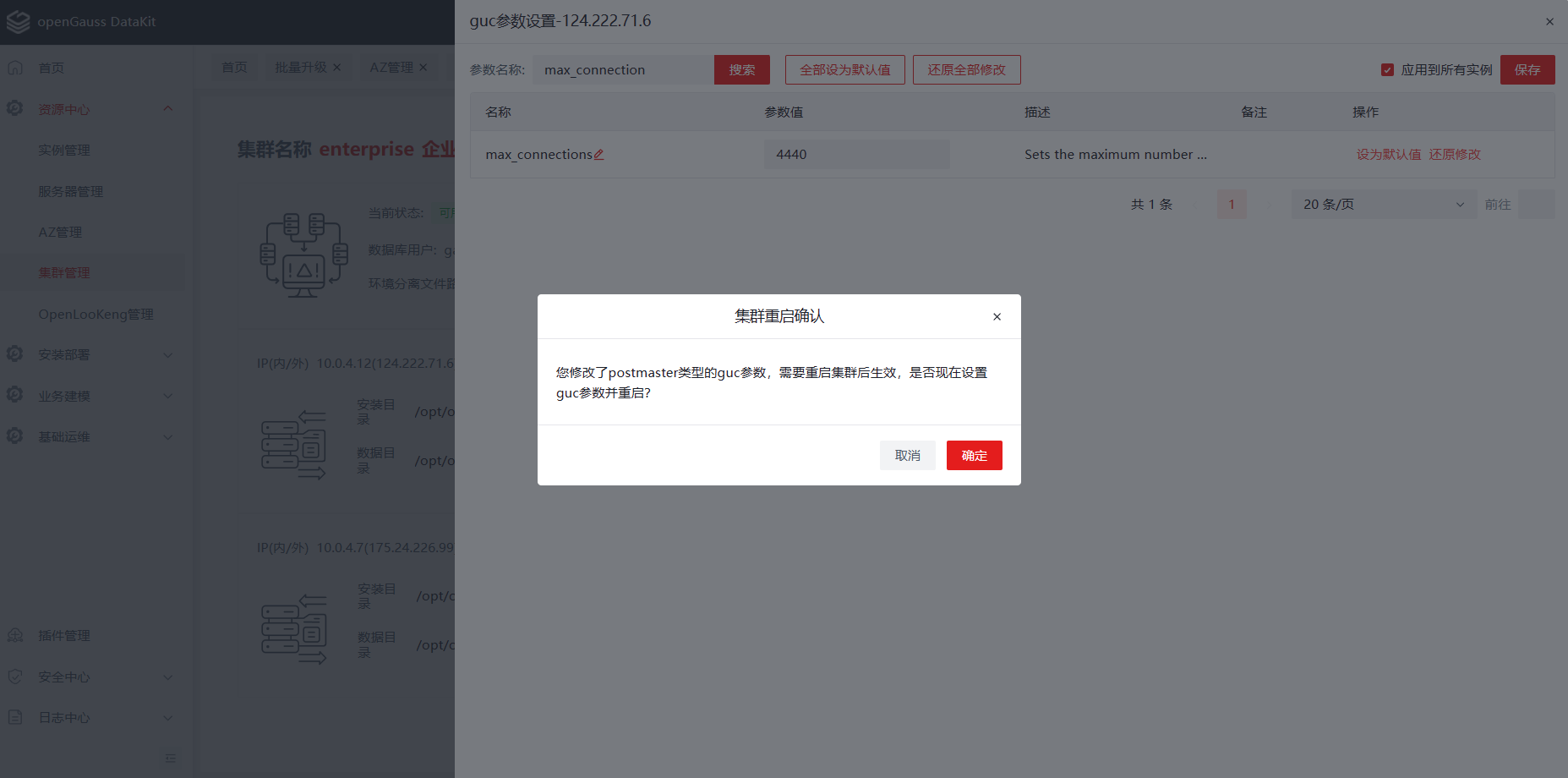Open the 20 条/页 page size dropdown
Image resolution: width=1568 pixels, height=778 pixels.
1383,205
